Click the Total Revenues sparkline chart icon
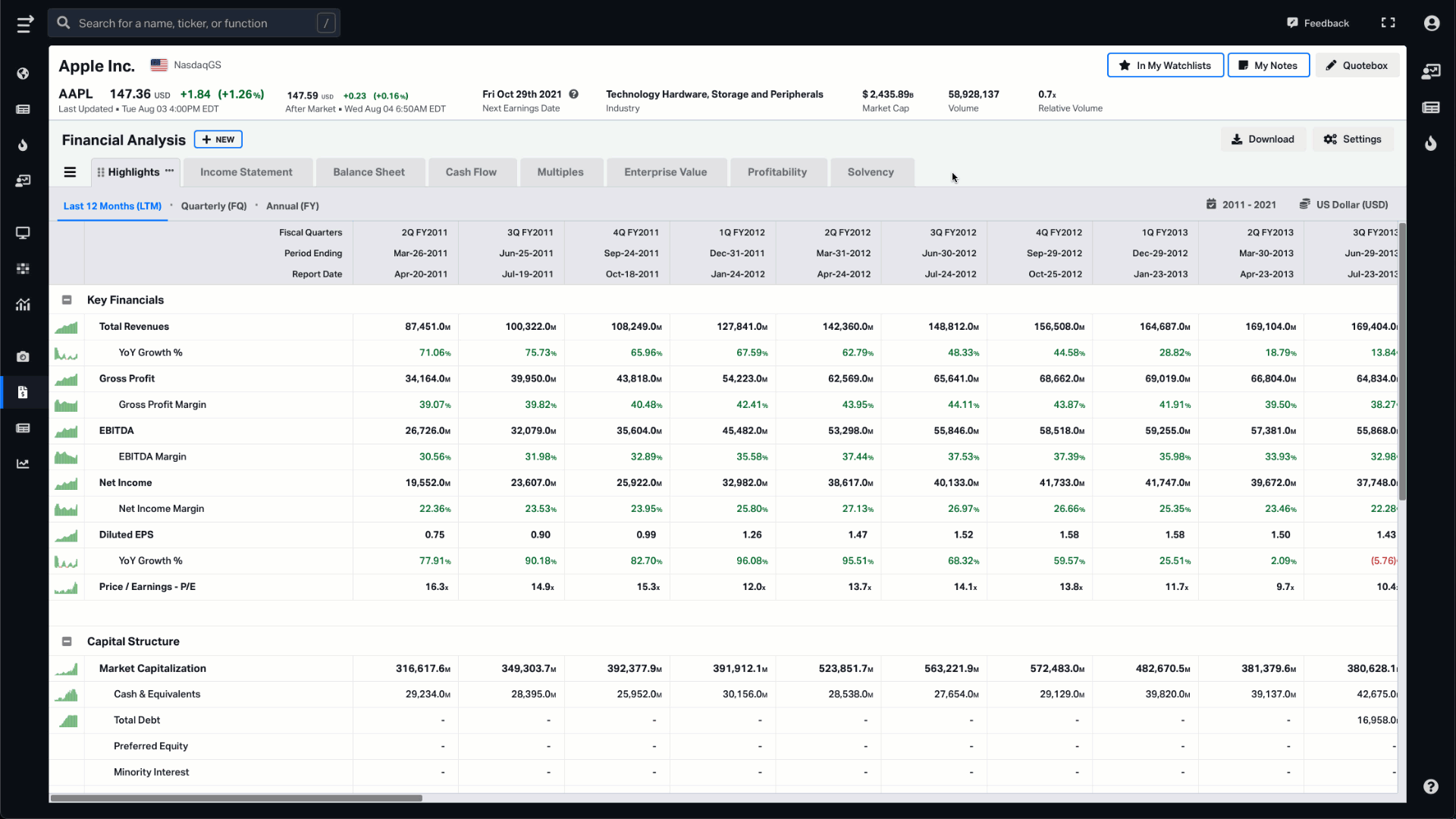 click(67, 326)
